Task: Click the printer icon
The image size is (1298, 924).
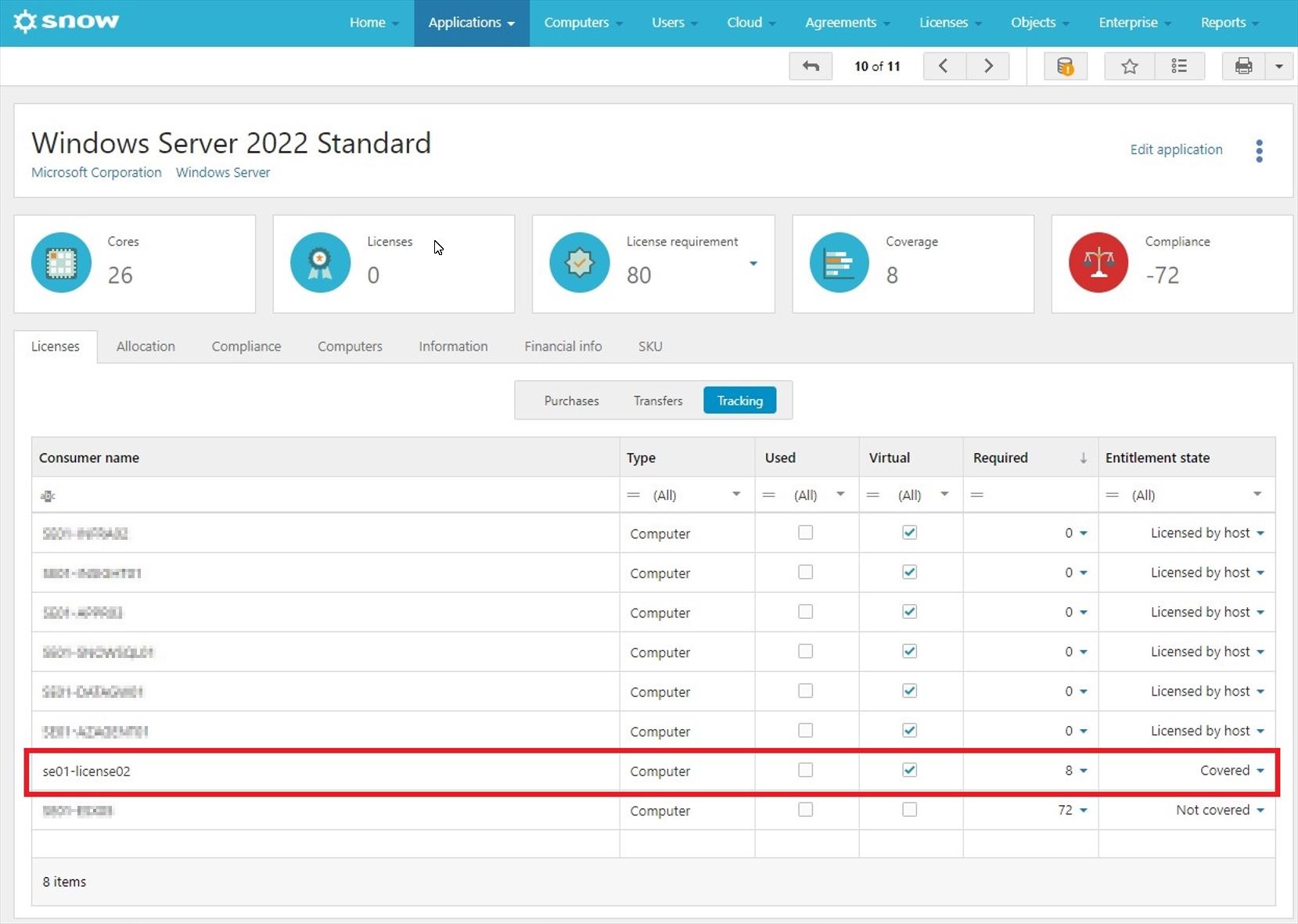Action: 1243,67
